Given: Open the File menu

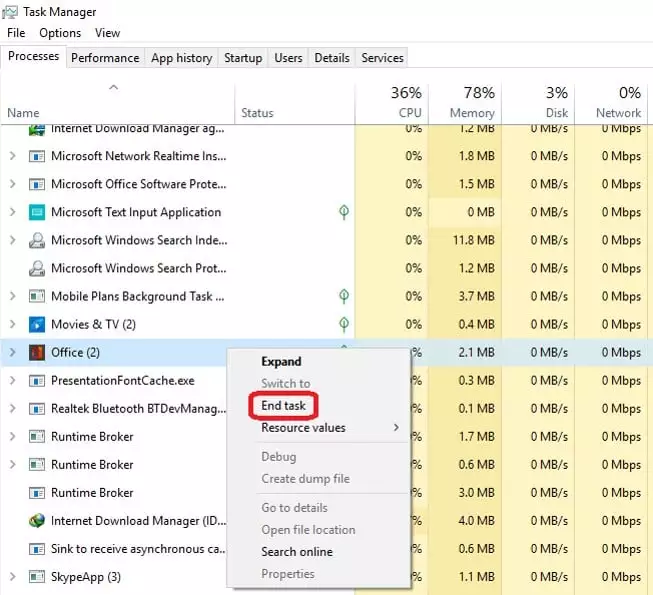Looking at the screenshot, I should tap(16, 33).
